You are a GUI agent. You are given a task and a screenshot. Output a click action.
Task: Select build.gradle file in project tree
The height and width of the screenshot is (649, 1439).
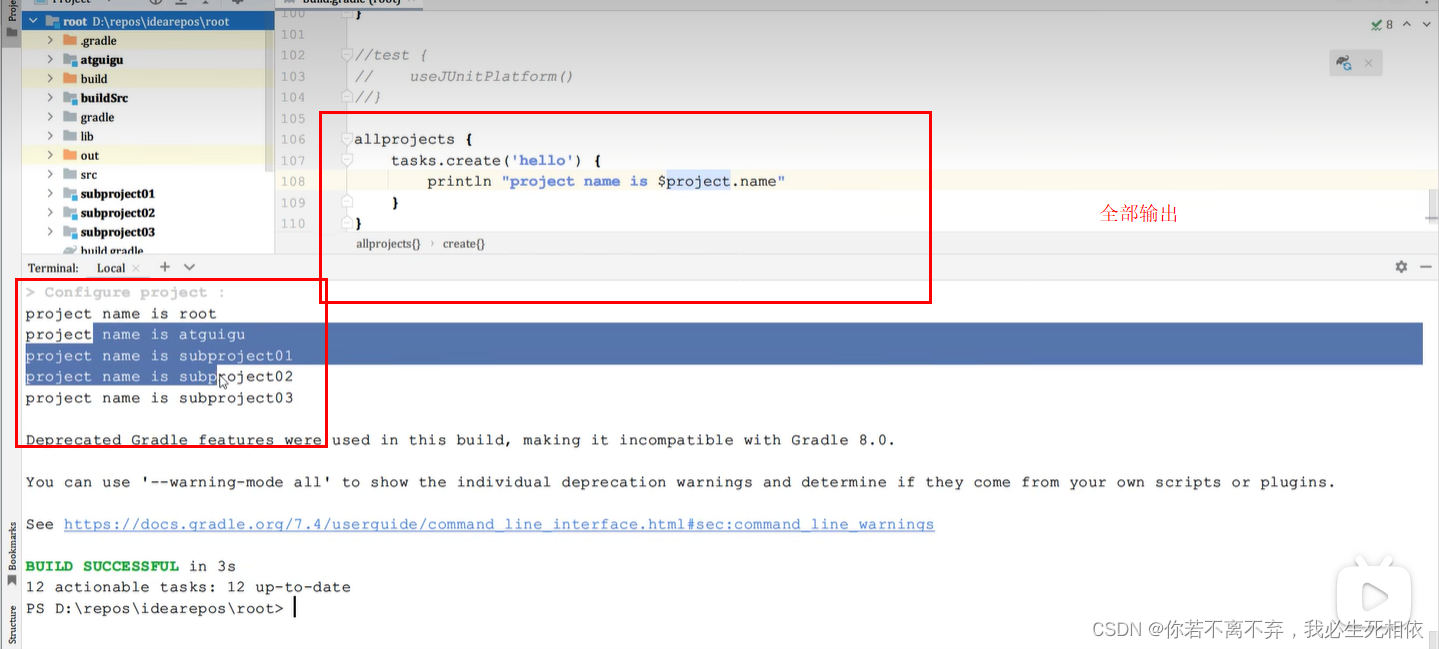(x=111, y=250)
